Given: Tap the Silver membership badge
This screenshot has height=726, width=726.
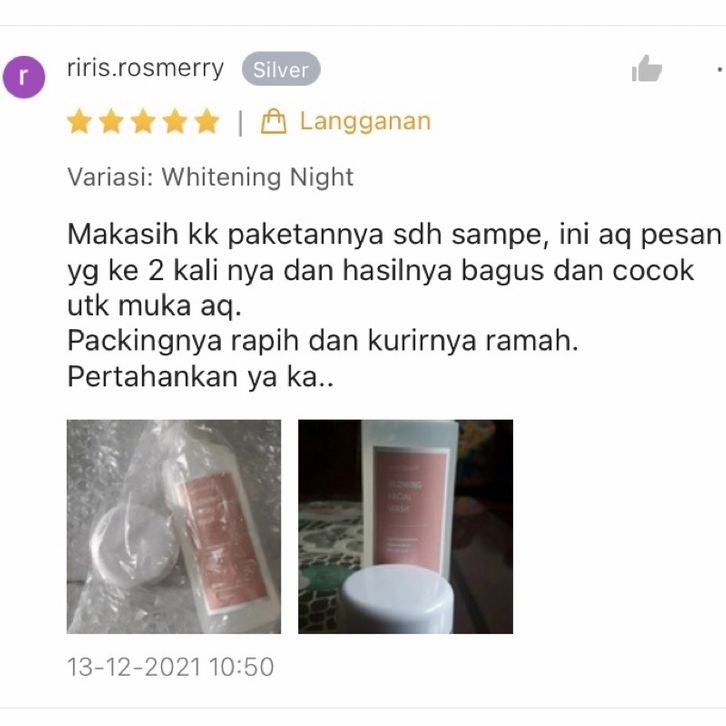Looking at the screenshot, I should [281, 69].
